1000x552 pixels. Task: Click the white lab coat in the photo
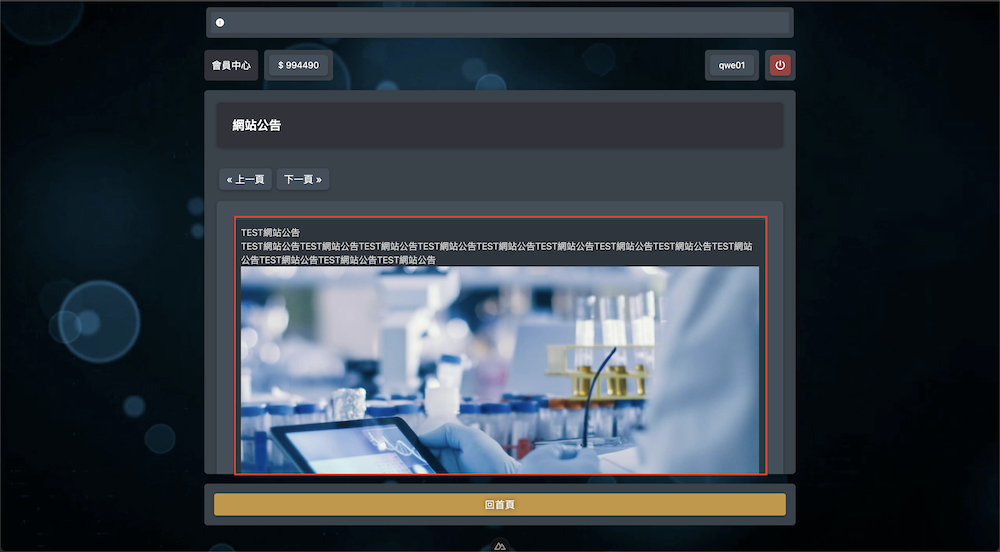pos(705,380)
